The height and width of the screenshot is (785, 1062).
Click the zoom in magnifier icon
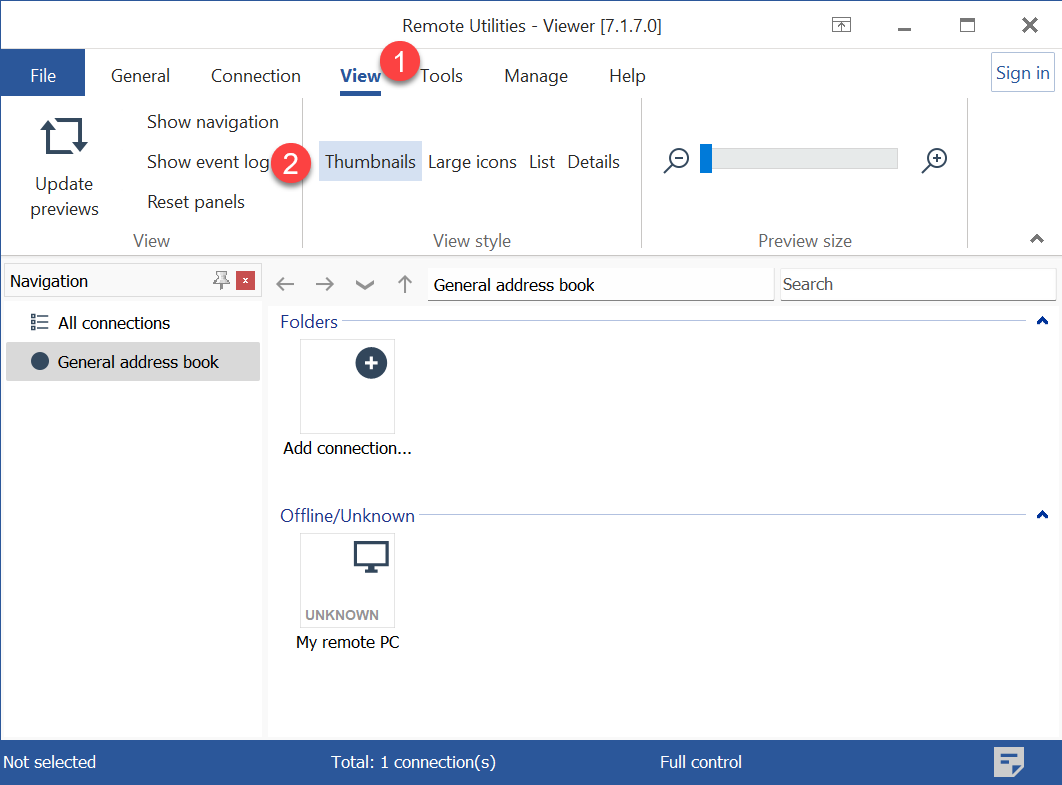[934, 160]
